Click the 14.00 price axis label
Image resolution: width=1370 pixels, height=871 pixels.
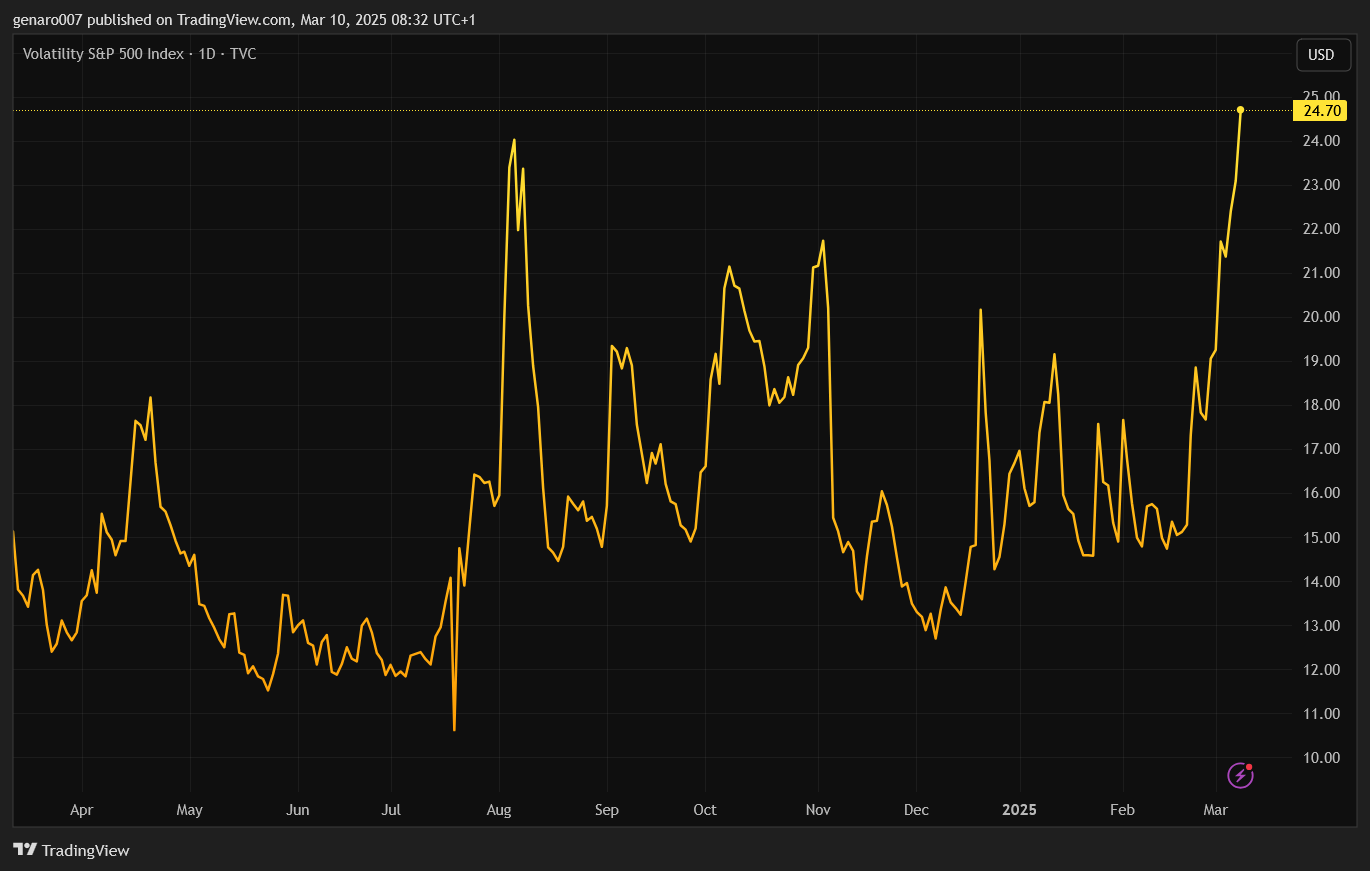tap(1320, 582)
